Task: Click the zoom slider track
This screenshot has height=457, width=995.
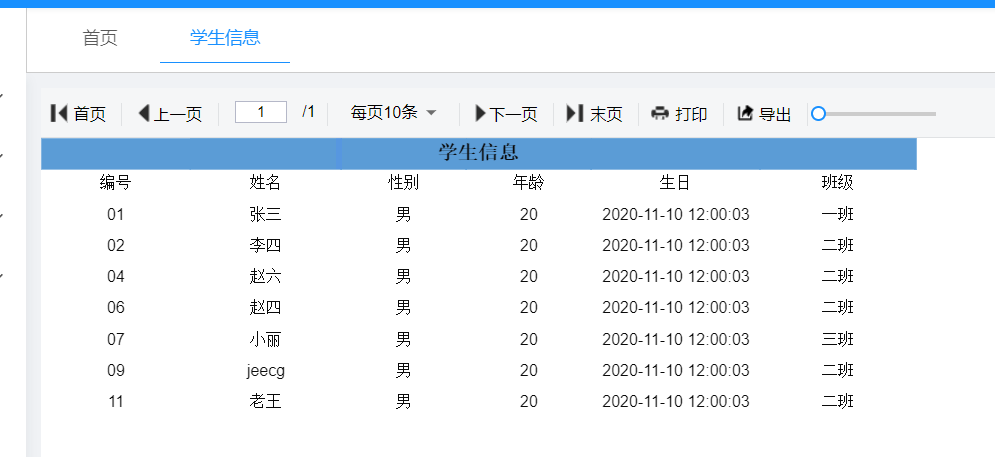Action: (x=879, y=114)
